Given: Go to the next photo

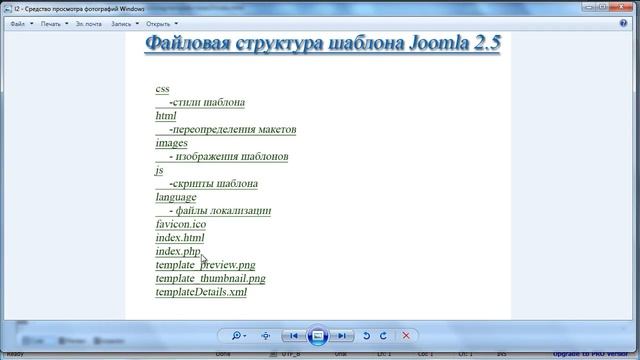Looking at the screenshot, I should click(342, 336).
